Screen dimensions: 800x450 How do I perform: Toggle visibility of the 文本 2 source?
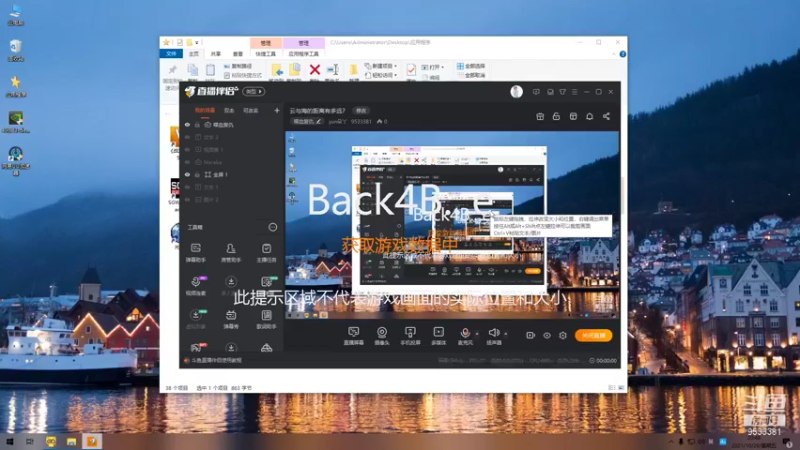(187, 137)
